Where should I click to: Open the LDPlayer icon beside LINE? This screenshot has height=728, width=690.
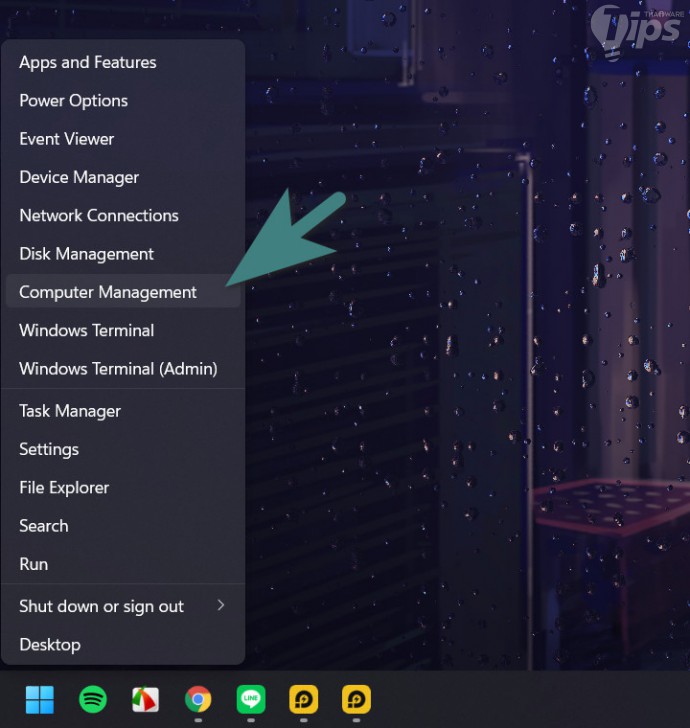304,699
